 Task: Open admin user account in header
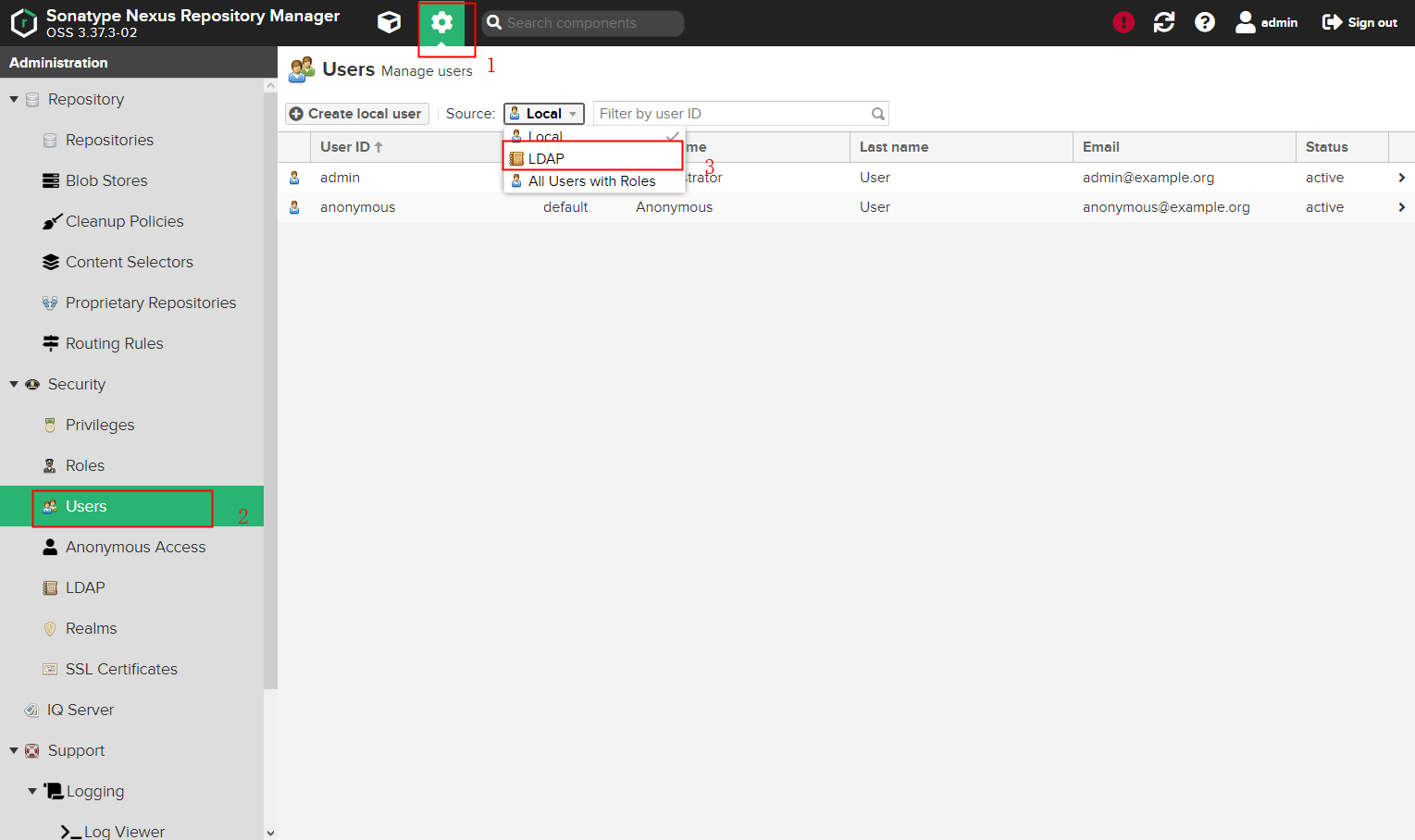pos(1266,22)
